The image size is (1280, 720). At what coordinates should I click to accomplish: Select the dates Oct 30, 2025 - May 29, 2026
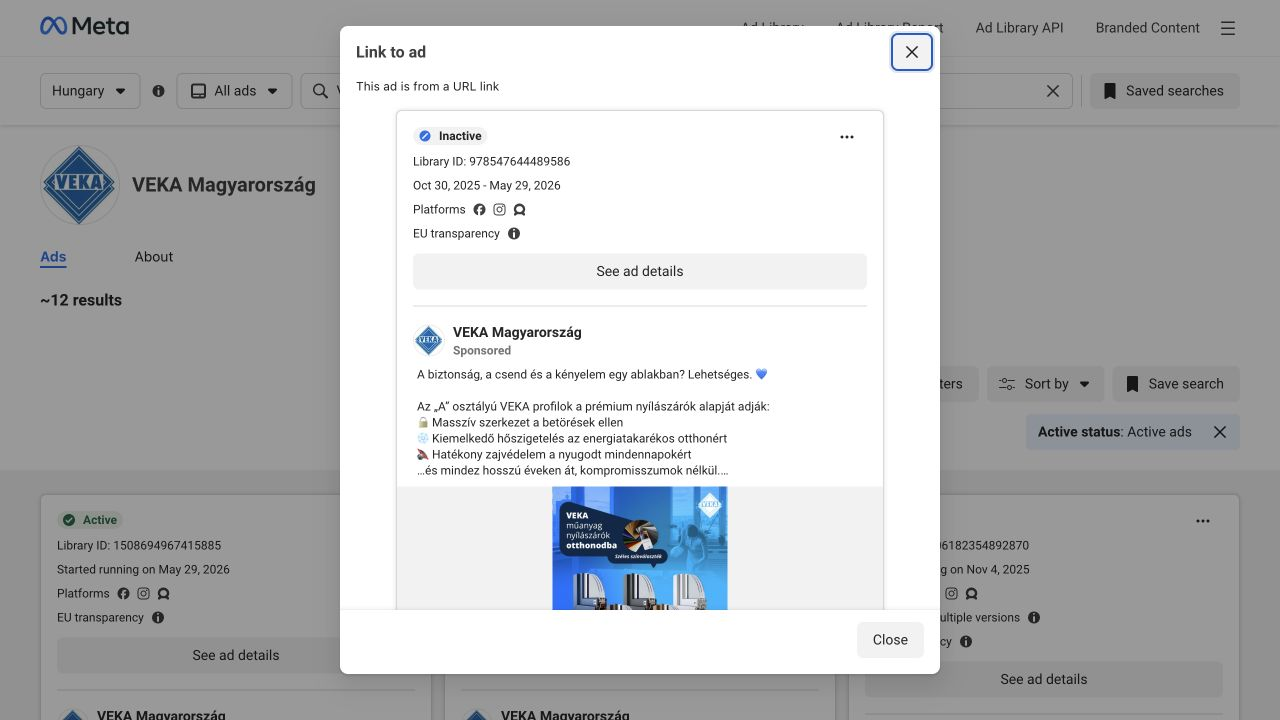point(487,185)
